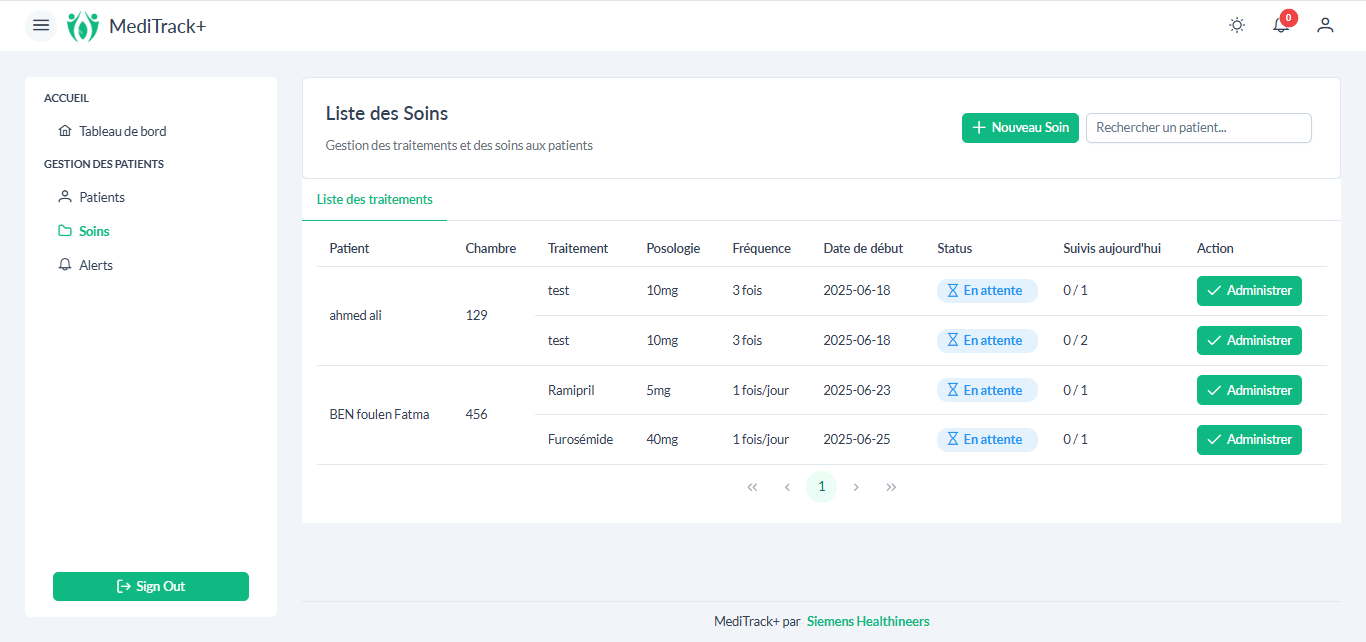Image resolution: width=1366 pixels, height=642 pixels.
Task: Switch theme with the sun icon
Action: click(1237, 25)
